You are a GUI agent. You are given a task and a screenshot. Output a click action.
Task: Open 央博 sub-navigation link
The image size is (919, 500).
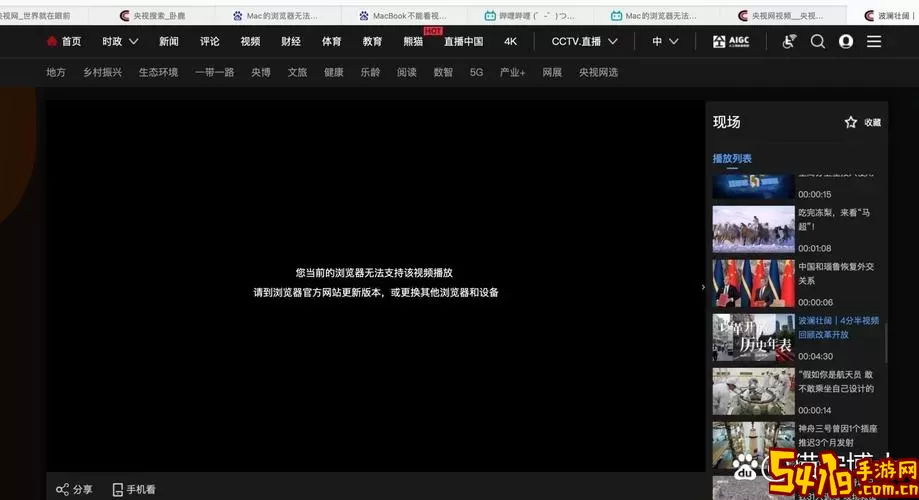261,73
